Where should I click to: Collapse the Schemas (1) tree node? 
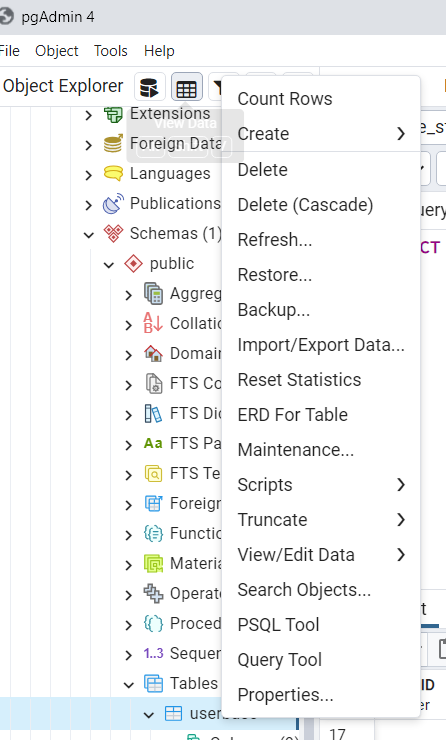point(89,234)
